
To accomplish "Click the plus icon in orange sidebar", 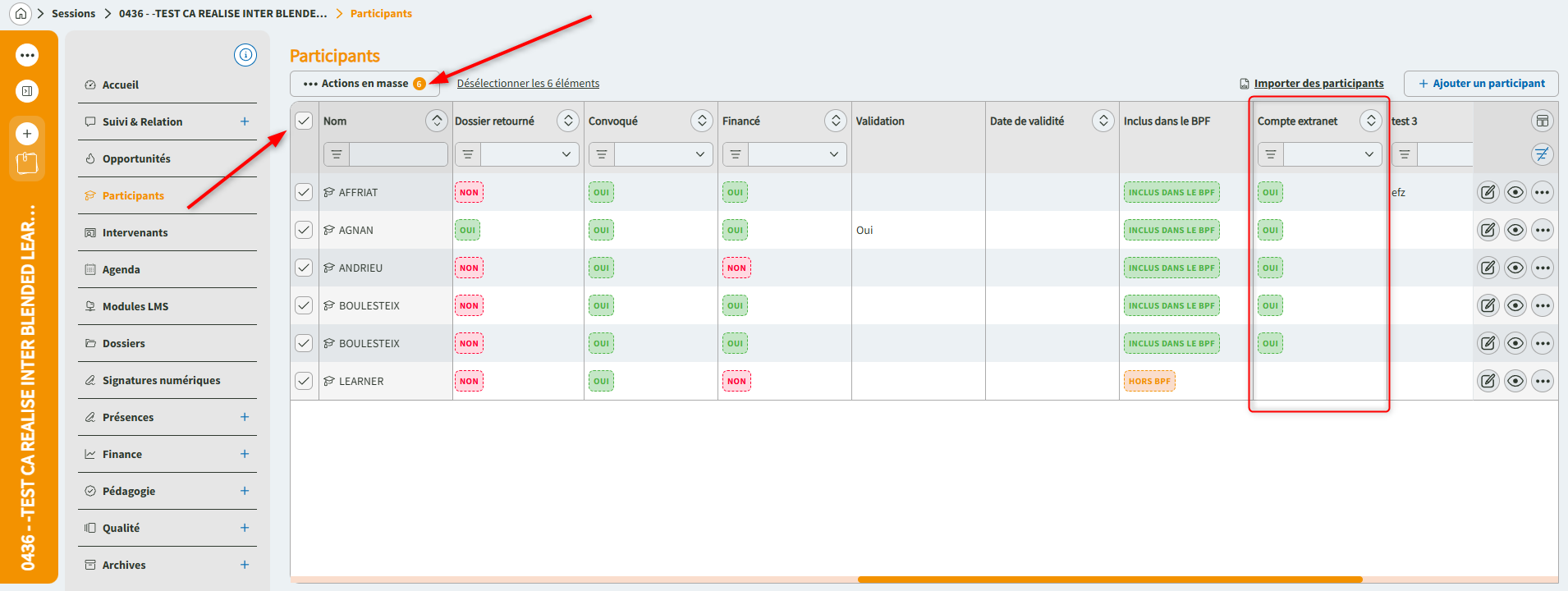I will click(x=27, y=134).
